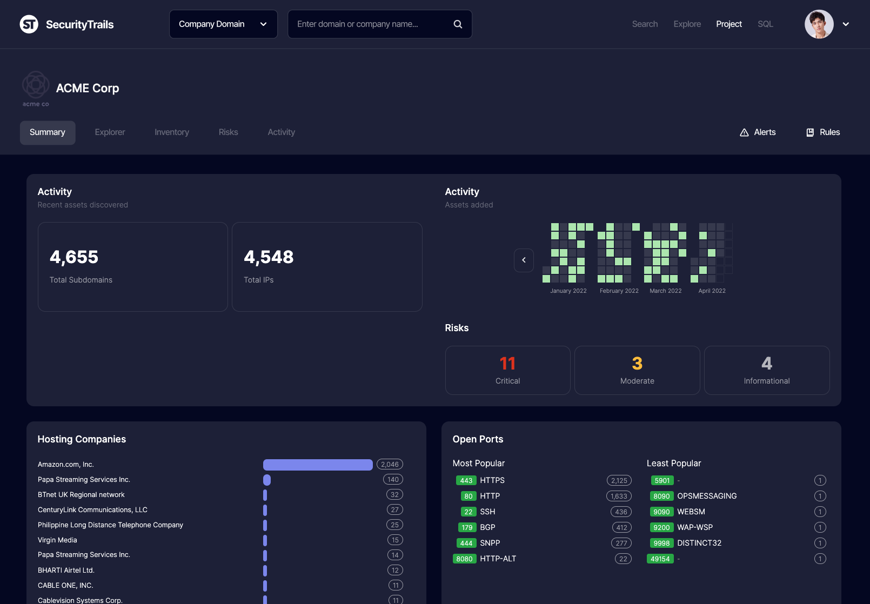This screenshot has width=870, height=604.
Task: Switch to the Inventory tab
Action: click(171, 132)
